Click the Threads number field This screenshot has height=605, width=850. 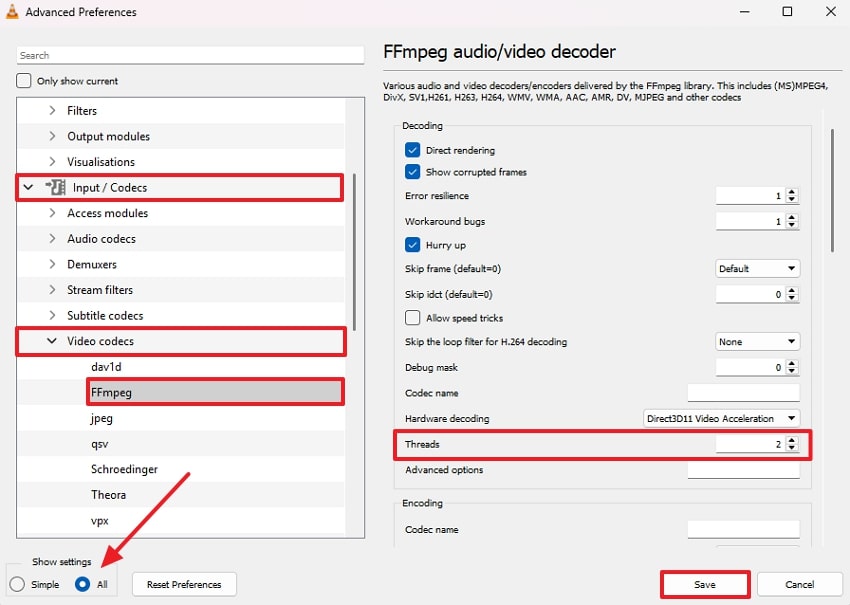pos(750,444)
